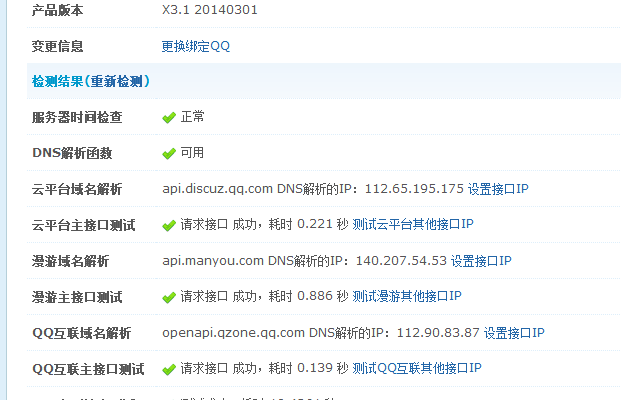
Task: Open 测试QQ互联其他接口IP link
Action: pyautogui.click(x=417, y=368)
